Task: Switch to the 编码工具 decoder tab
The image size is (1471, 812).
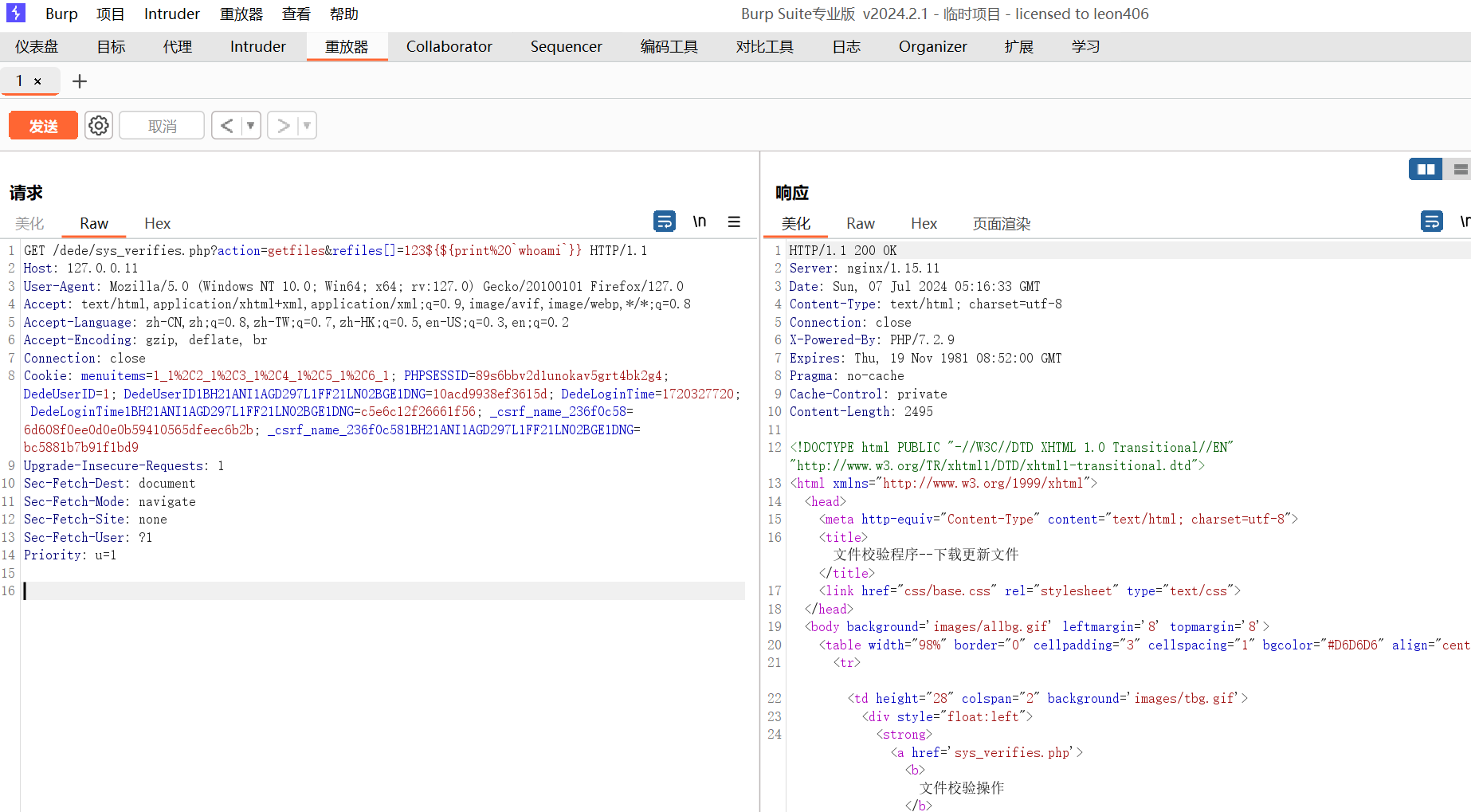Action: [669, 46]
